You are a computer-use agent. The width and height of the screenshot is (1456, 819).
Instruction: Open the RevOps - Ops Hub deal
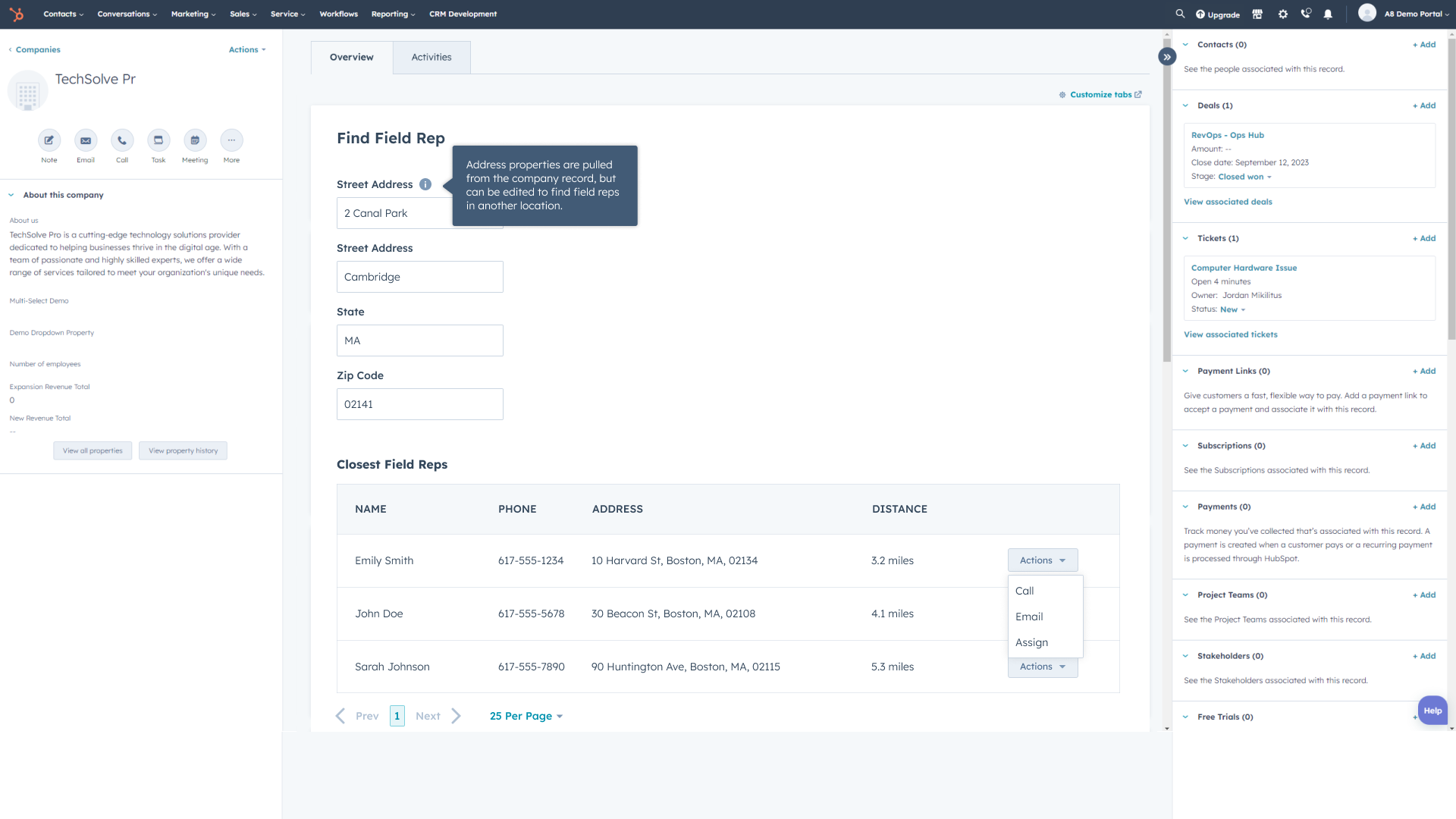pos(1227,135)
